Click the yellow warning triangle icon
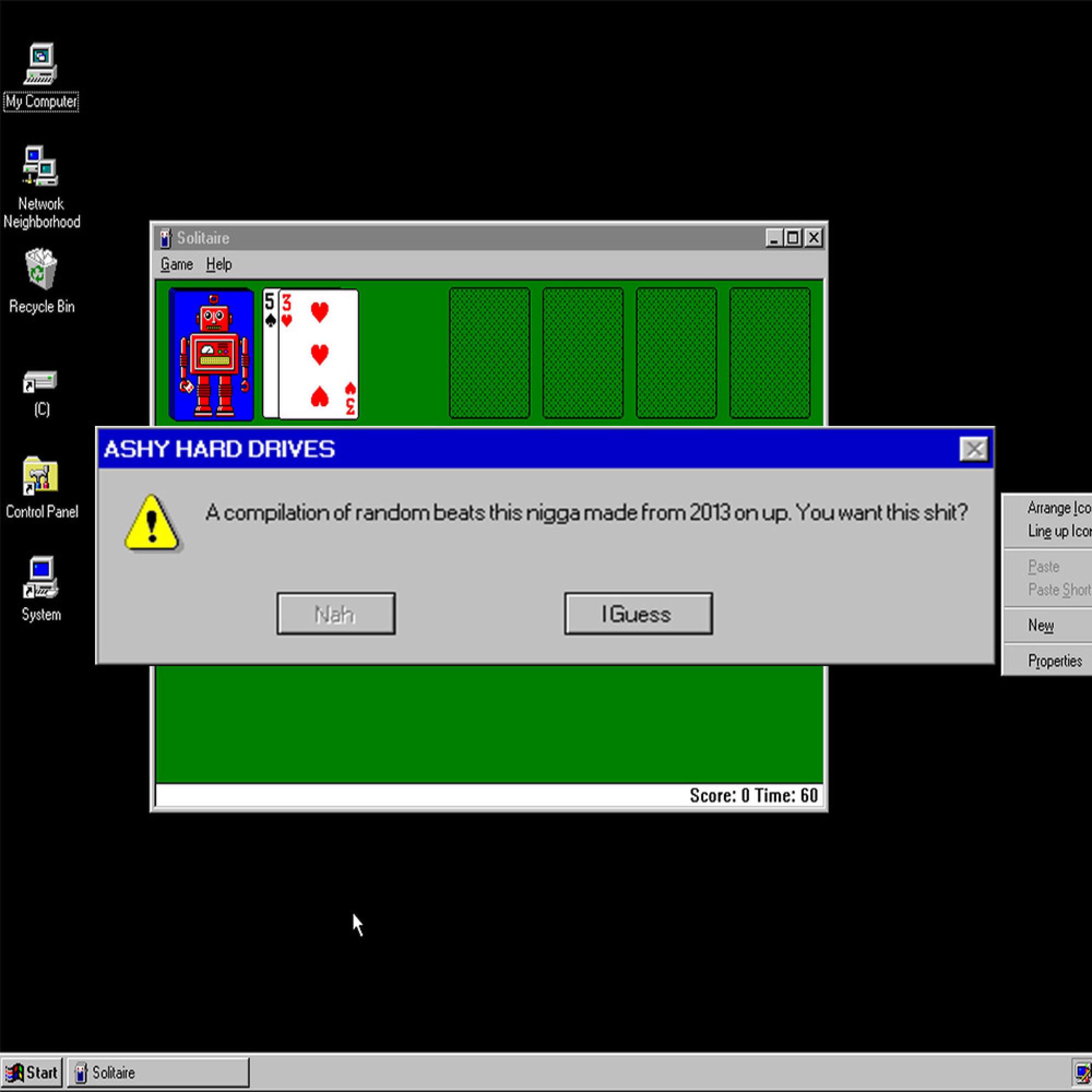 [151, 523]
